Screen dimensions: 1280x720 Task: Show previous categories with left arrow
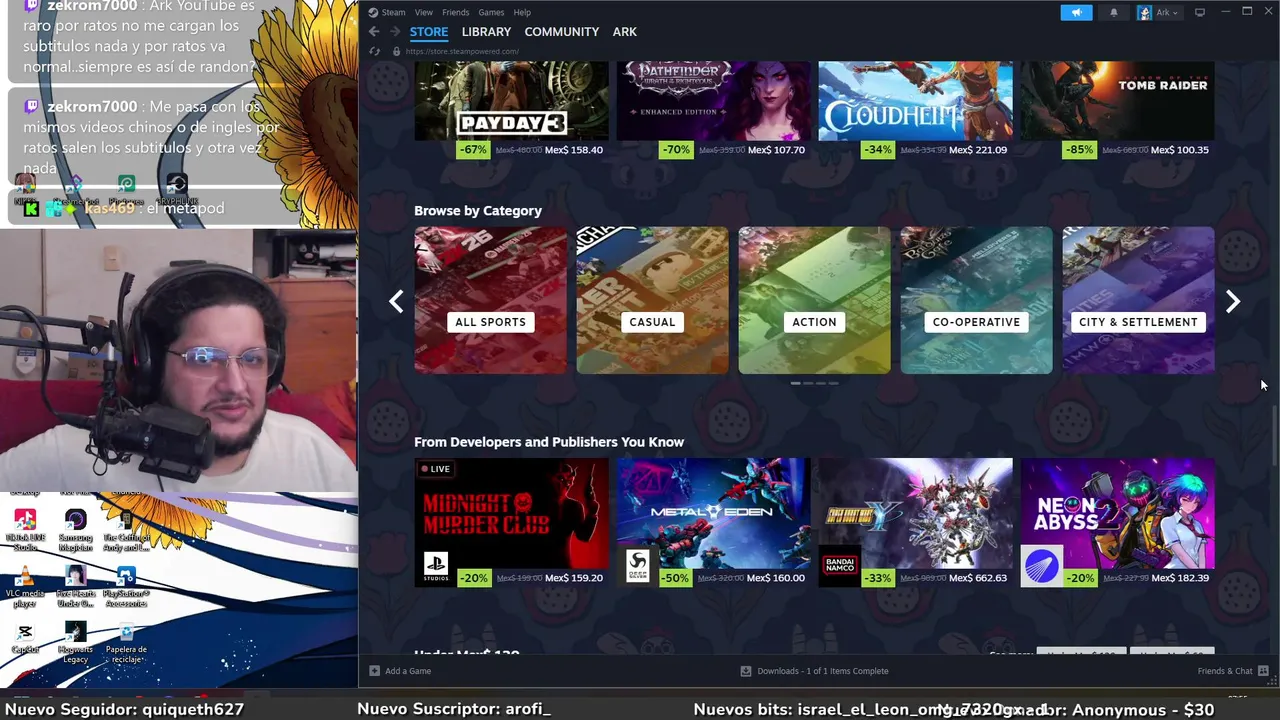(x=396, y=301)
